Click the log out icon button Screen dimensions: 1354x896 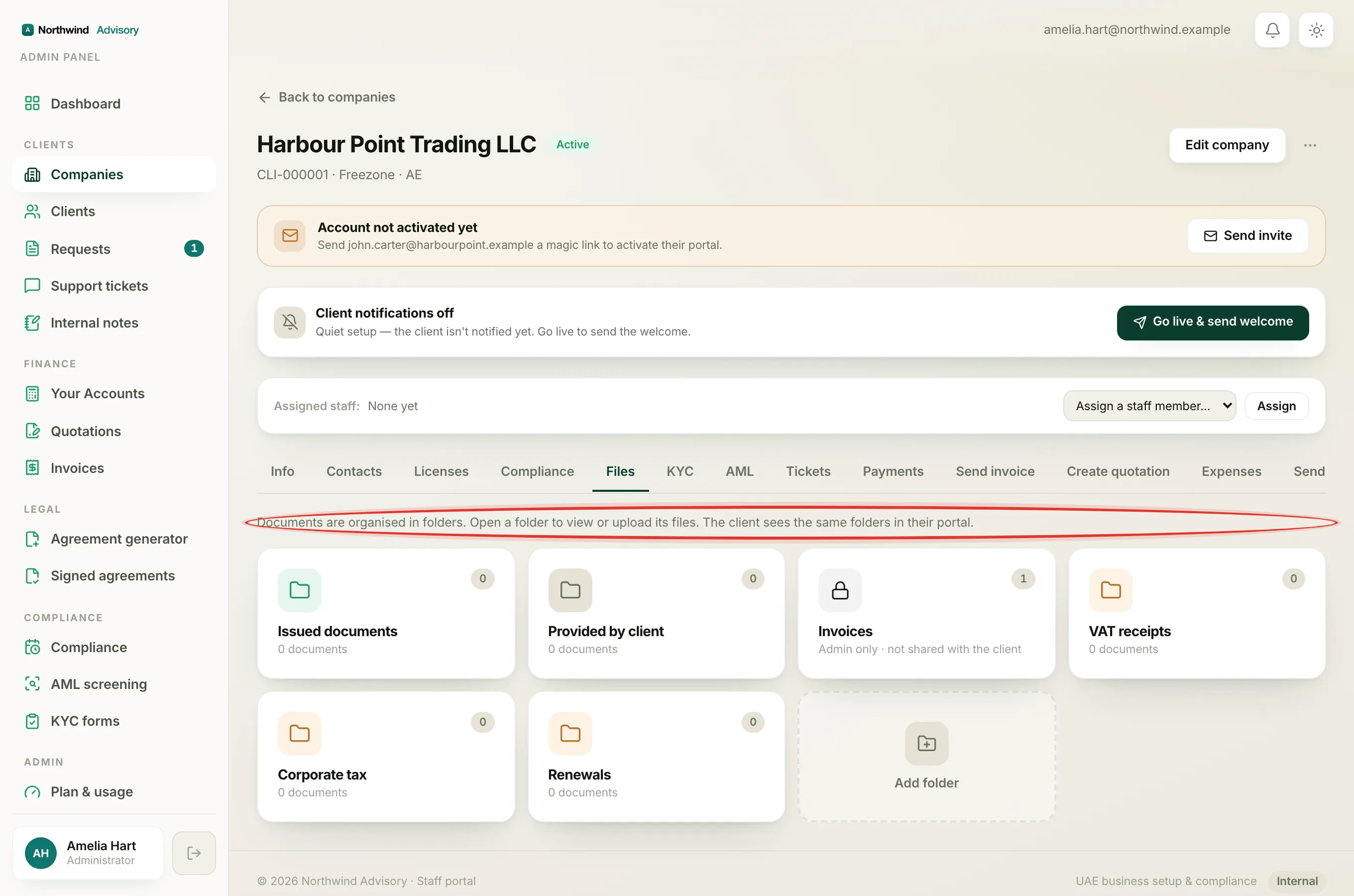click(x=194, y=853)
